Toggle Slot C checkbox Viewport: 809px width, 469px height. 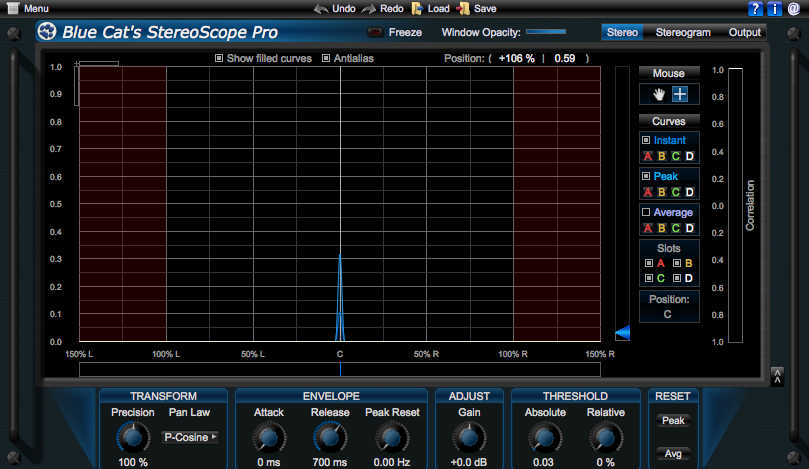click(649, 279)
